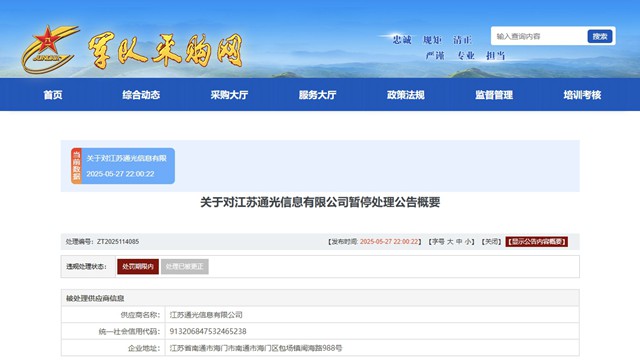Go to 服务大厅 section
The height and width of the screenshot is (360, 640).
(x=318, y=95)
